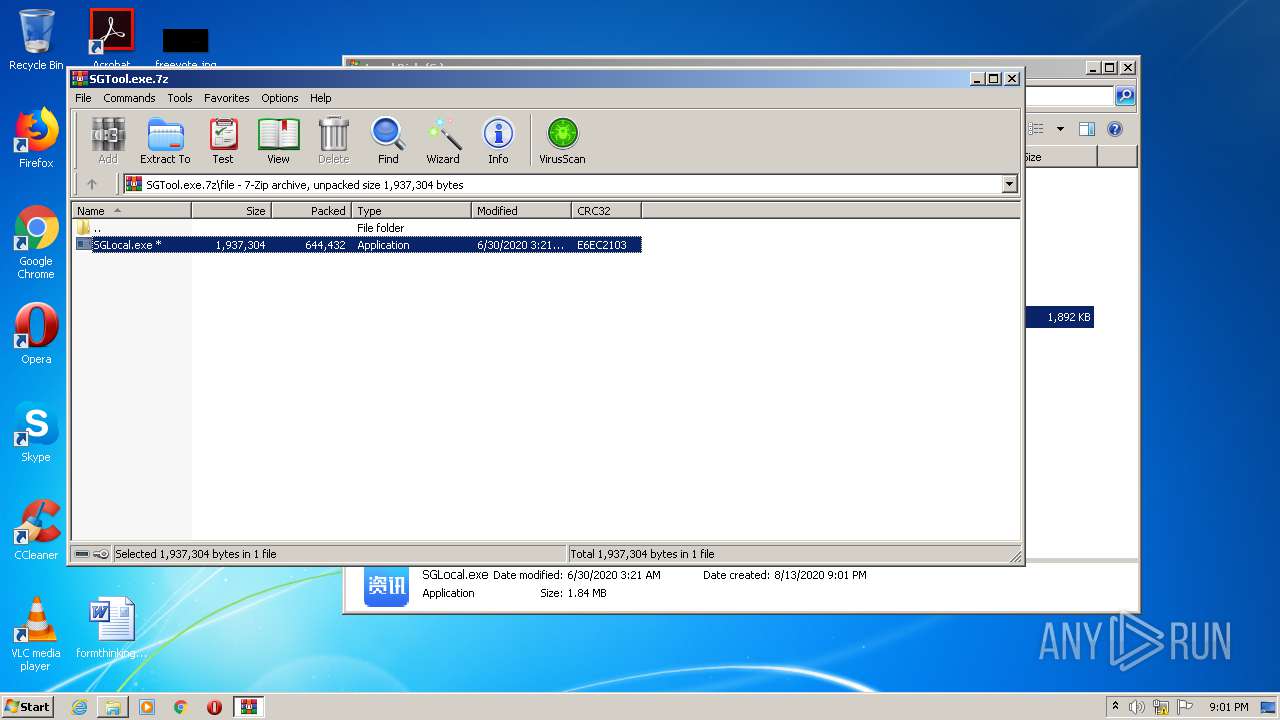
Task: Open Windows Explorer taskbar icon
Action: tap(113, 707)
